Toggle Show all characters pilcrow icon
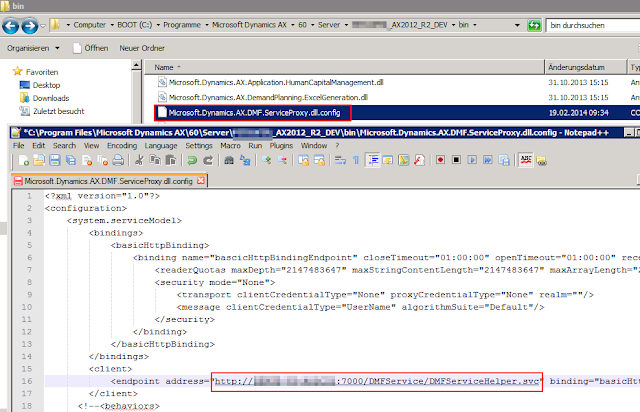This screenshot has height=412, width=640. 356,160
